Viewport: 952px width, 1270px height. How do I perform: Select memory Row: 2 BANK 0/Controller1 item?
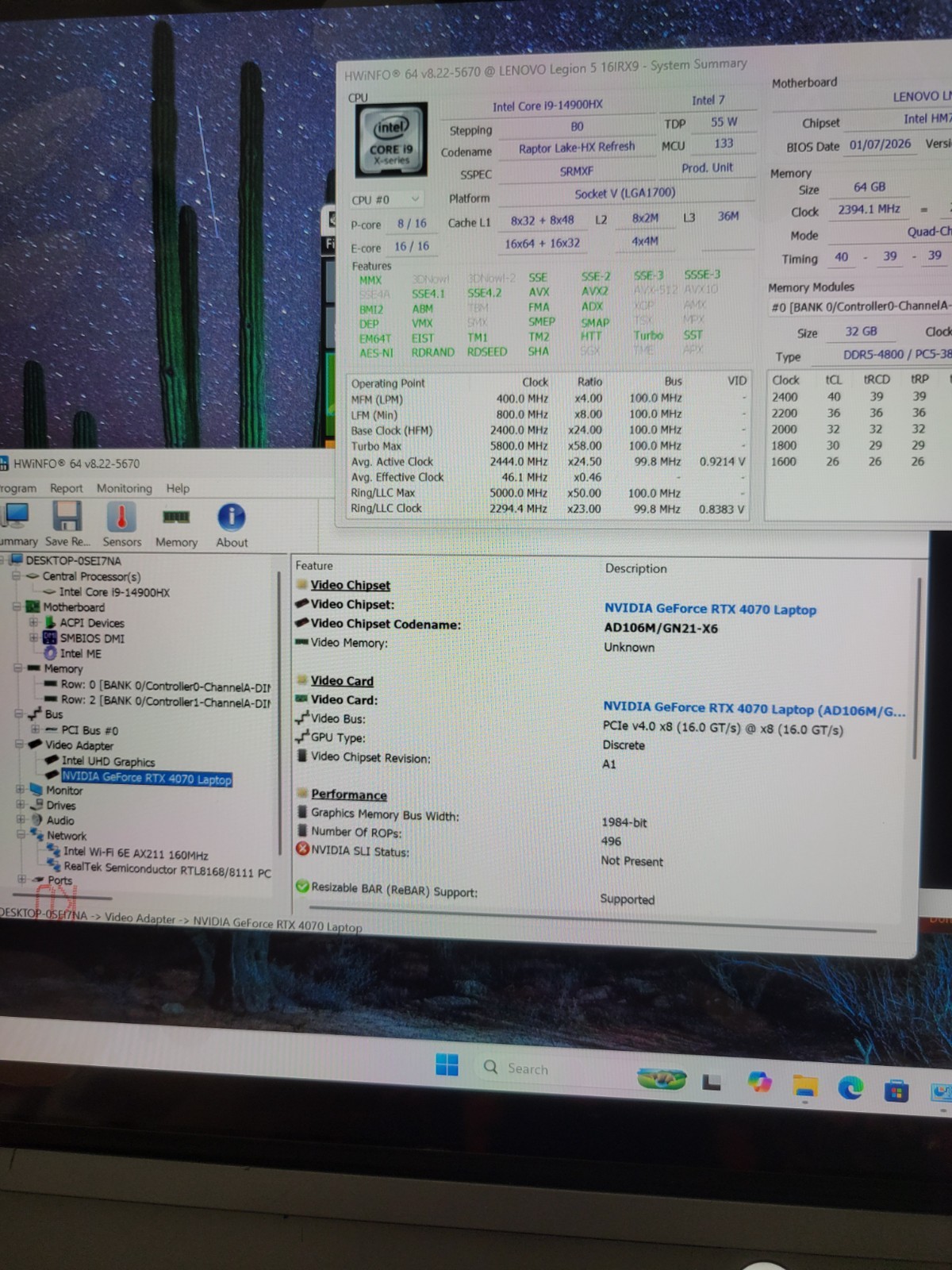click(x=165, y=701)
